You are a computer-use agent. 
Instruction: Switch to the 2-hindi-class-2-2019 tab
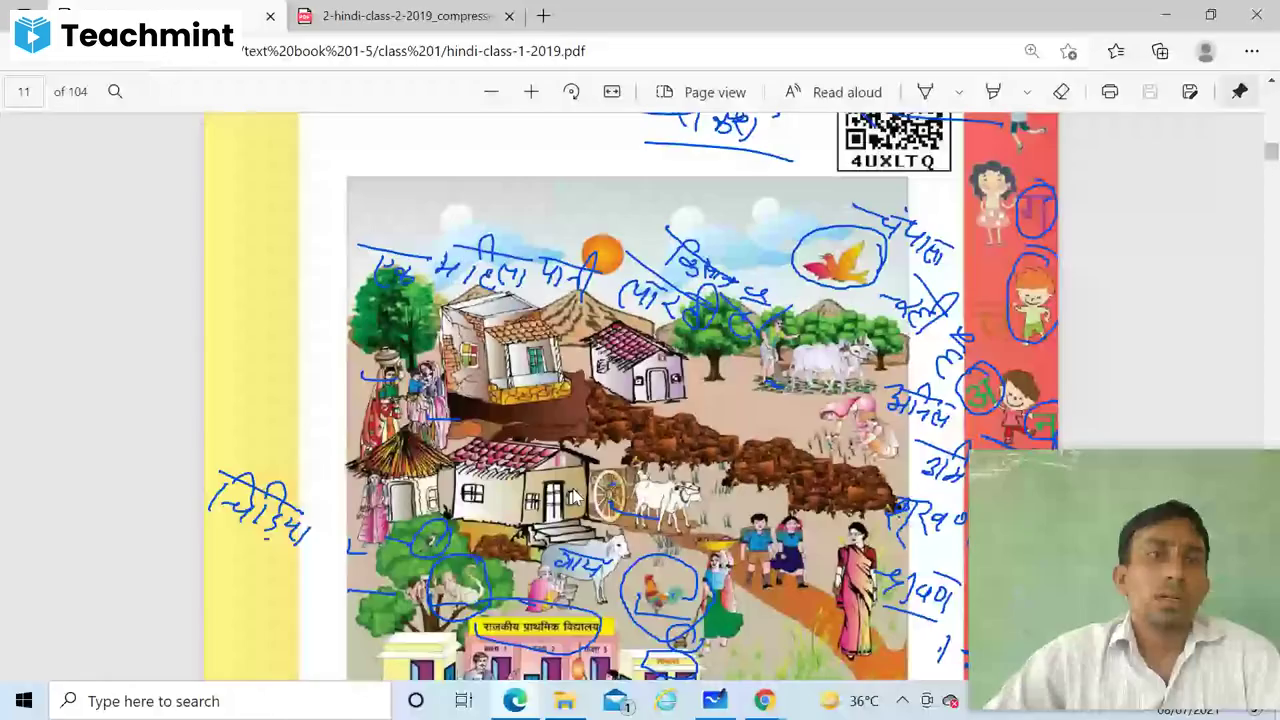pos(405,16)
